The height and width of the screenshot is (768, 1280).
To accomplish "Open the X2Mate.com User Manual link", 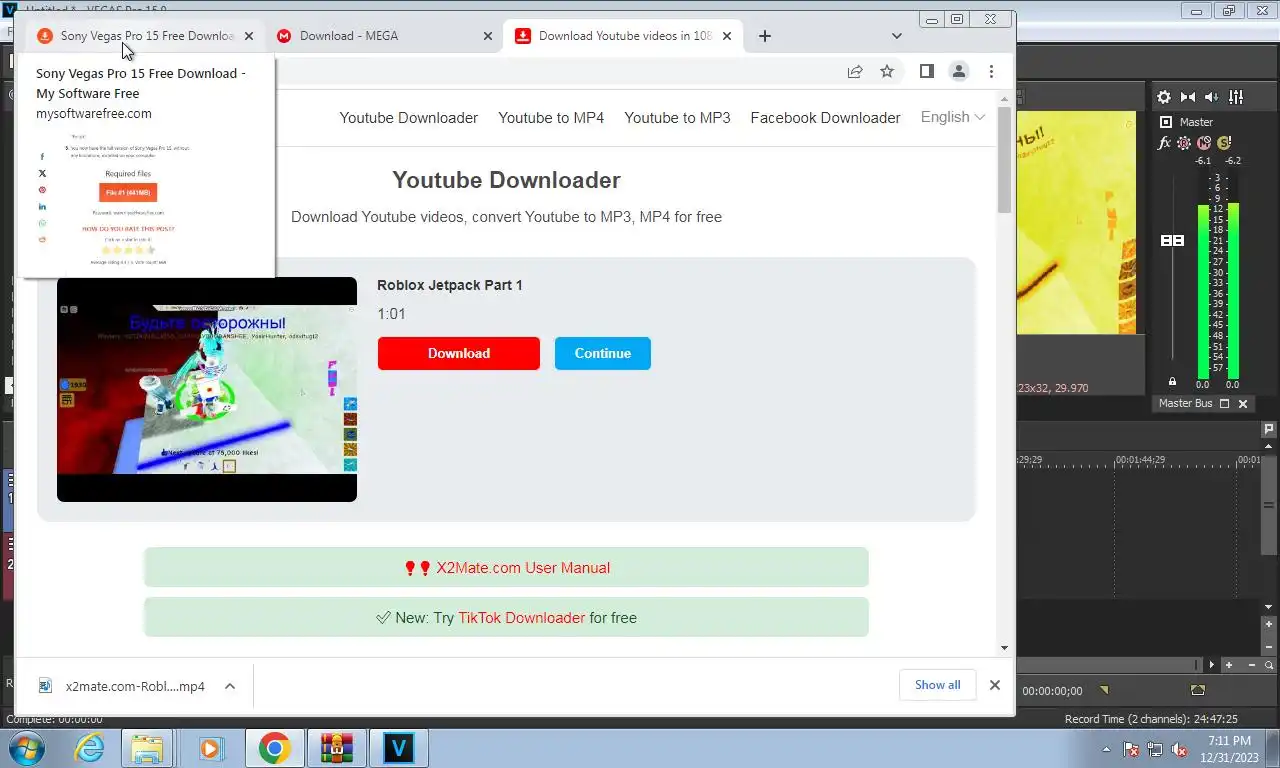I will (523, 568).
